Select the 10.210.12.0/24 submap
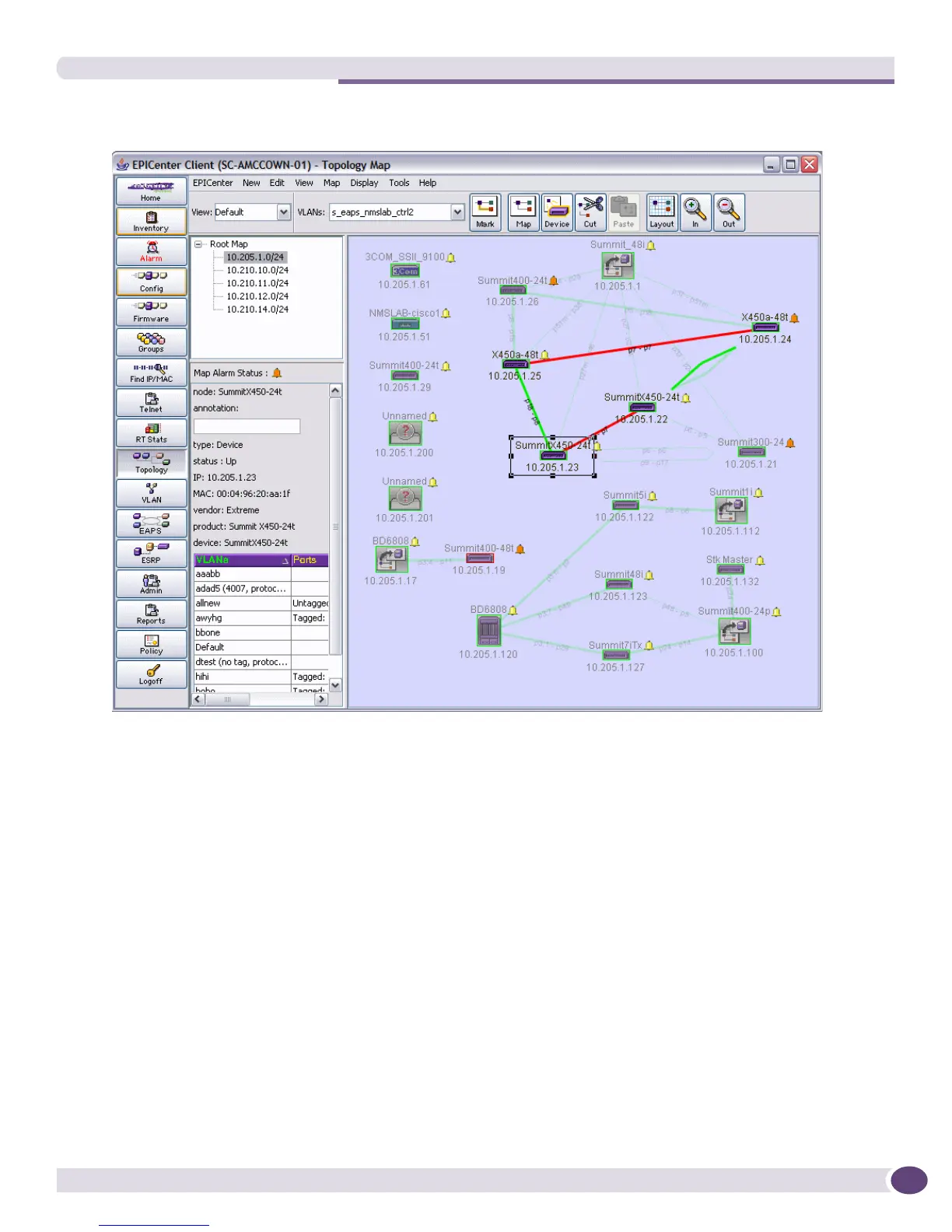The width and height of the screenshot is (952, 1232). [x=257, y=296]
